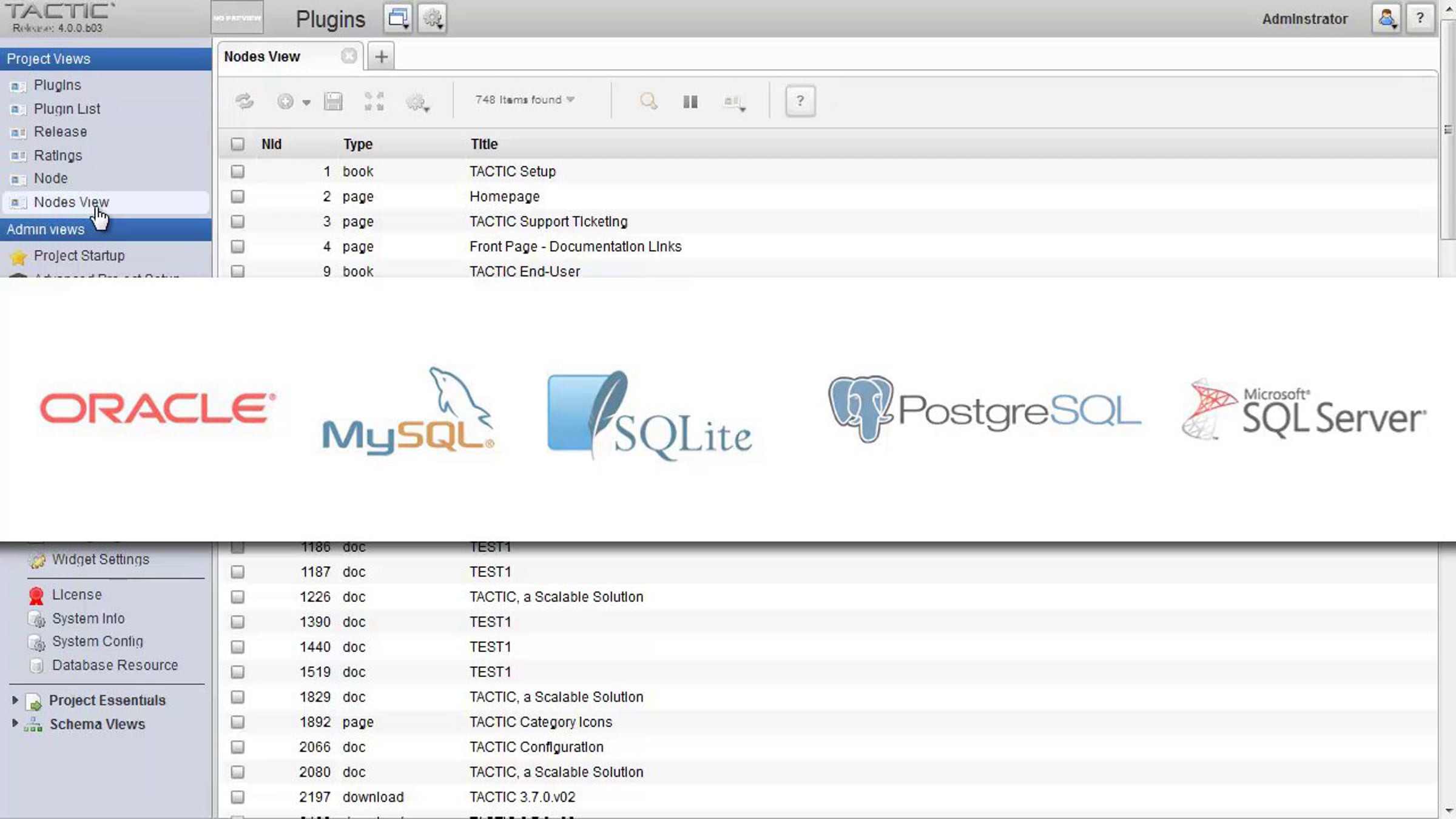Open Project Startup in Admin views
This screenshot has height=819, width=1456.
79,256
